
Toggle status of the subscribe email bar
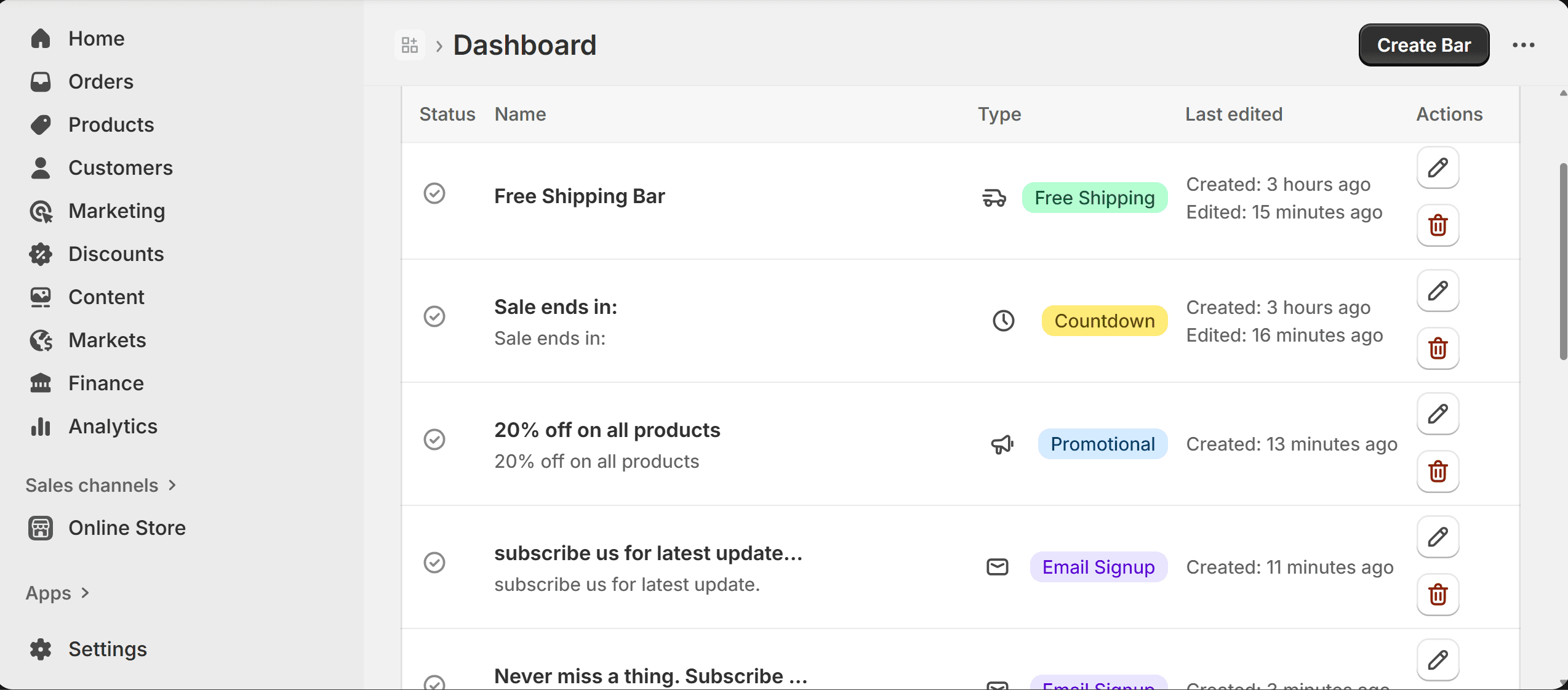pos(434,563)
